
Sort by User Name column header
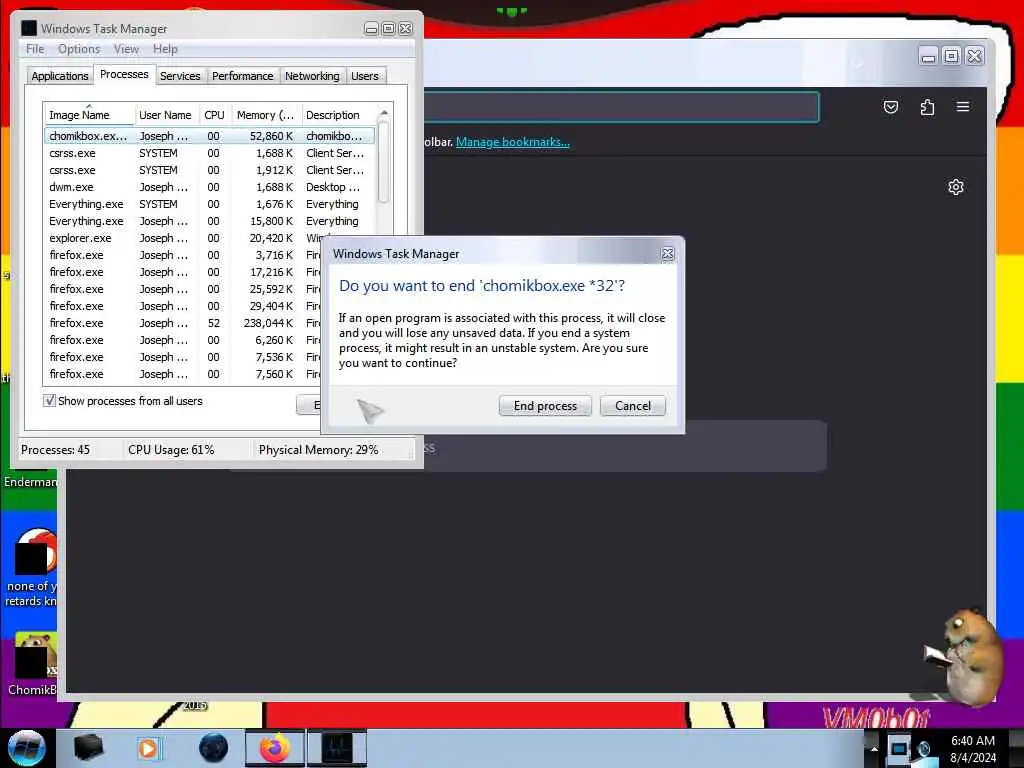165,115
